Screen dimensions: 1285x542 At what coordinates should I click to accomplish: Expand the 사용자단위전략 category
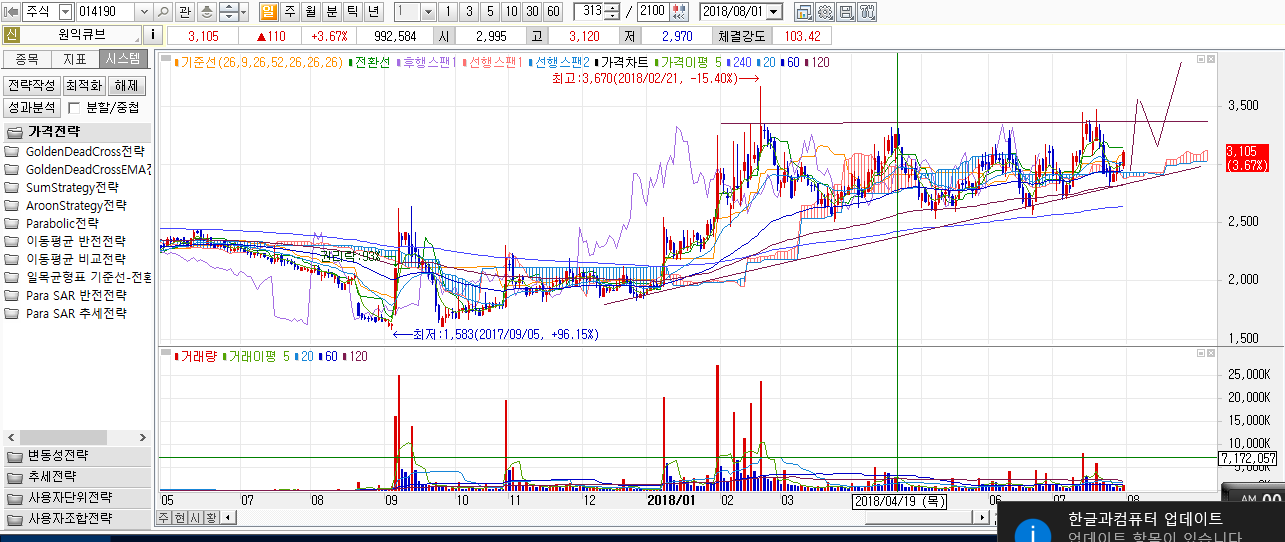click(x=76, y=498)
